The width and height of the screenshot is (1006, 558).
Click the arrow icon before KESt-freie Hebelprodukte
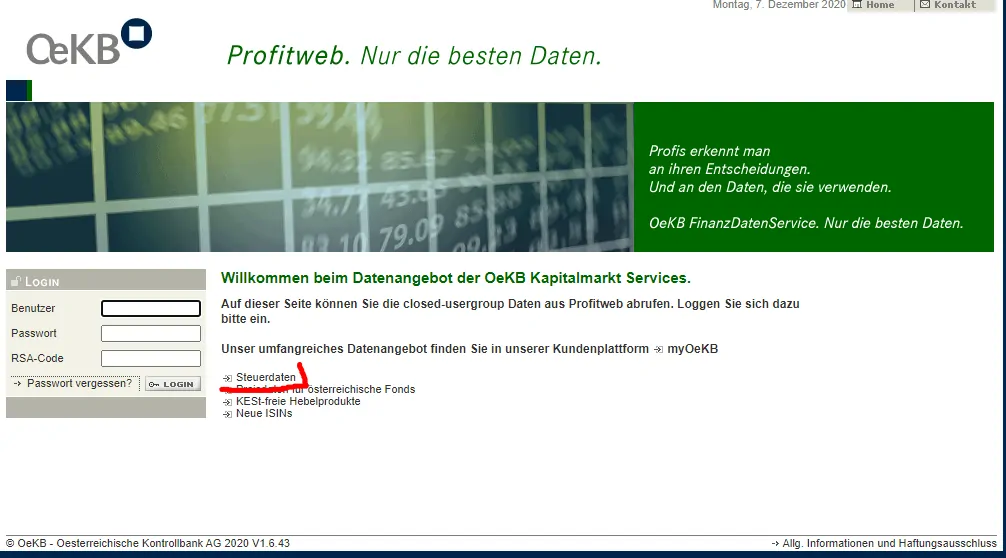point(227,402)
